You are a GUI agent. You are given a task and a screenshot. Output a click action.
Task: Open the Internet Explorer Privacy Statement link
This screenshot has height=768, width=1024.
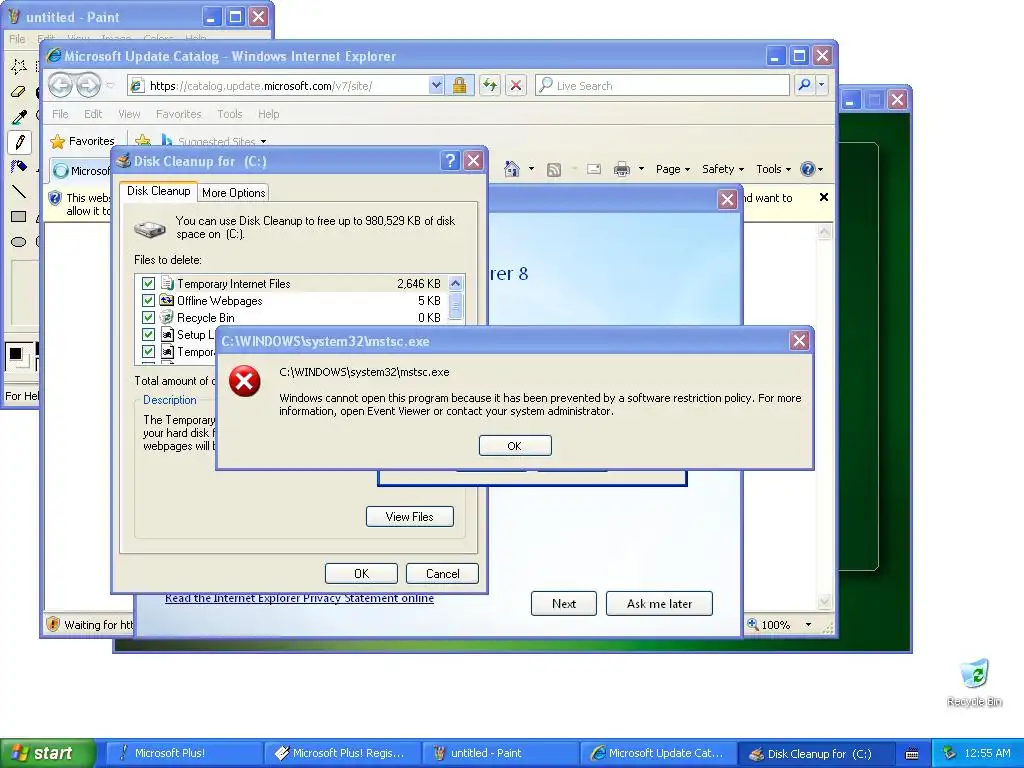299,598
